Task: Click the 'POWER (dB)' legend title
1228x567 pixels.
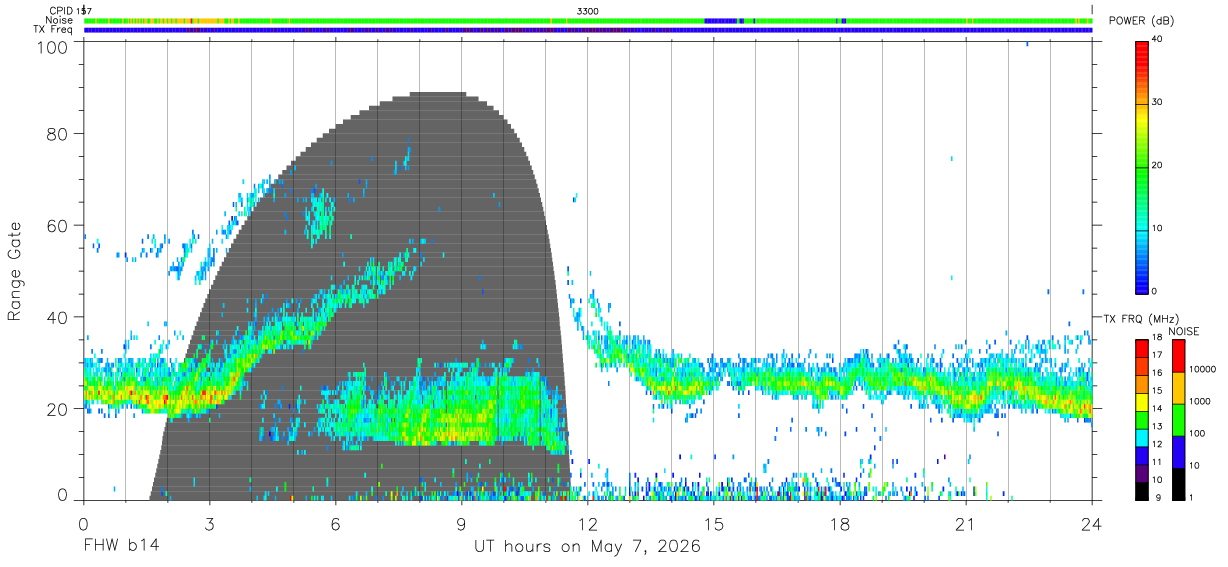Action: 1141,21
